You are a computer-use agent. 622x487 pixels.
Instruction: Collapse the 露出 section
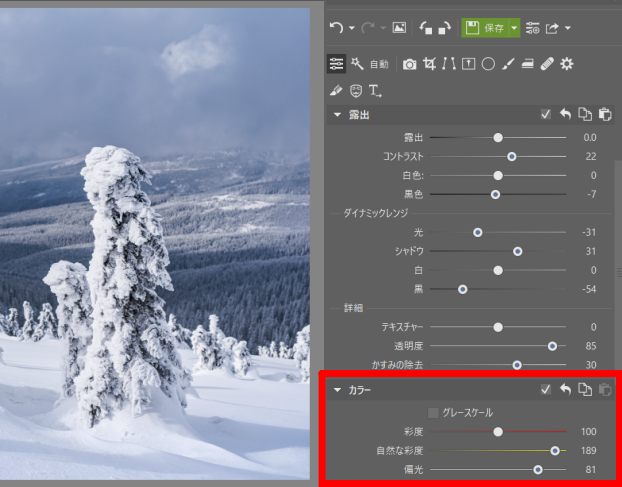click(337, 115)
